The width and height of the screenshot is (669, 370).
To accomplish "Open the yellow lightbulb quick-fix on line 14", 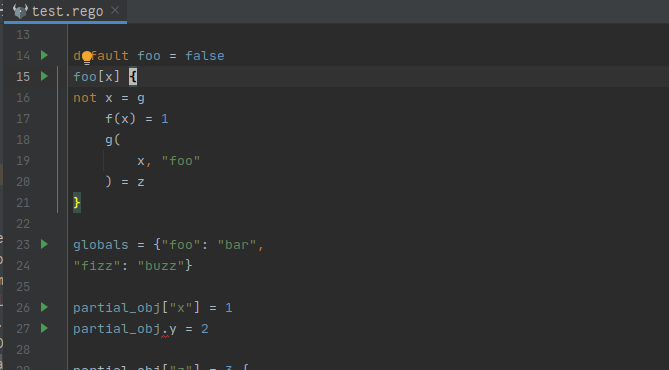I will tap(87, 57).
